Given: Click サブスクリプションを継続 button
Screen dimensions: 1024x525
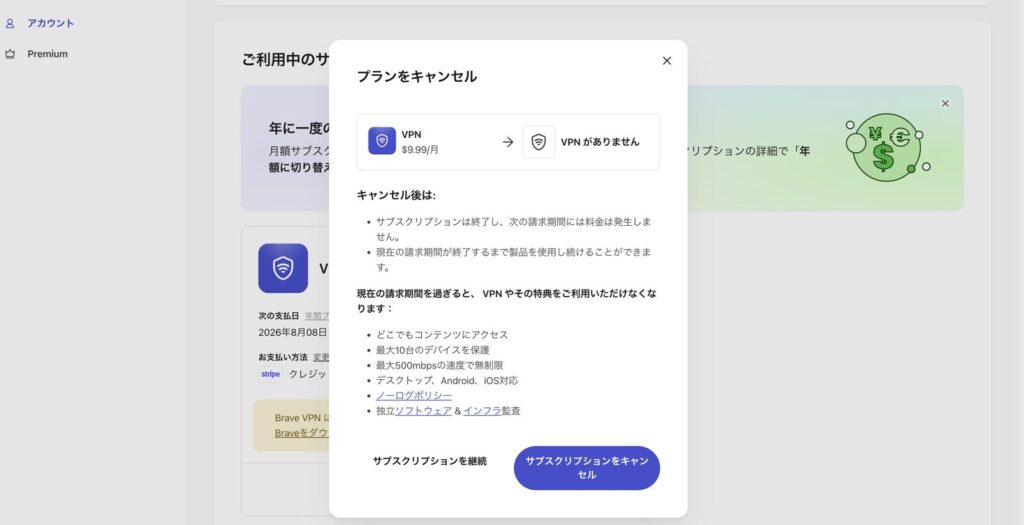Looking at the screenshot, I should click(x=430, y=461).
